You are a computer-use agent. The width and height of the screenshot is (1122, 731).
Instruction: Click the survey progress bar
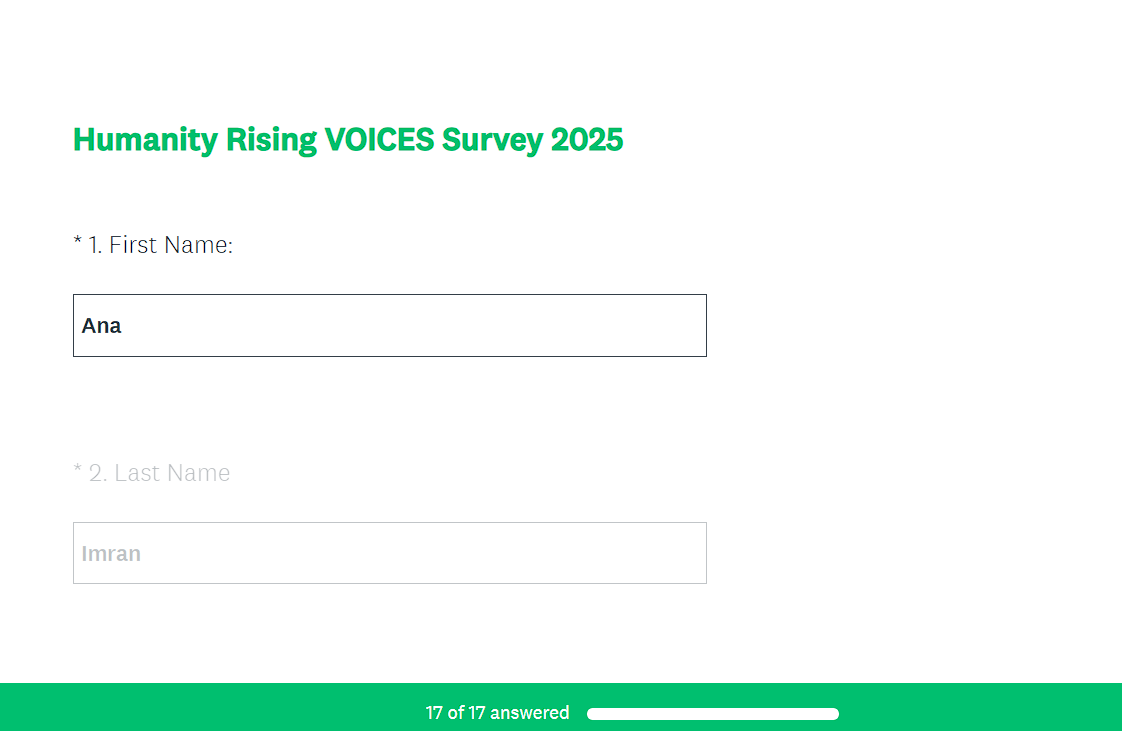(712, 714)
